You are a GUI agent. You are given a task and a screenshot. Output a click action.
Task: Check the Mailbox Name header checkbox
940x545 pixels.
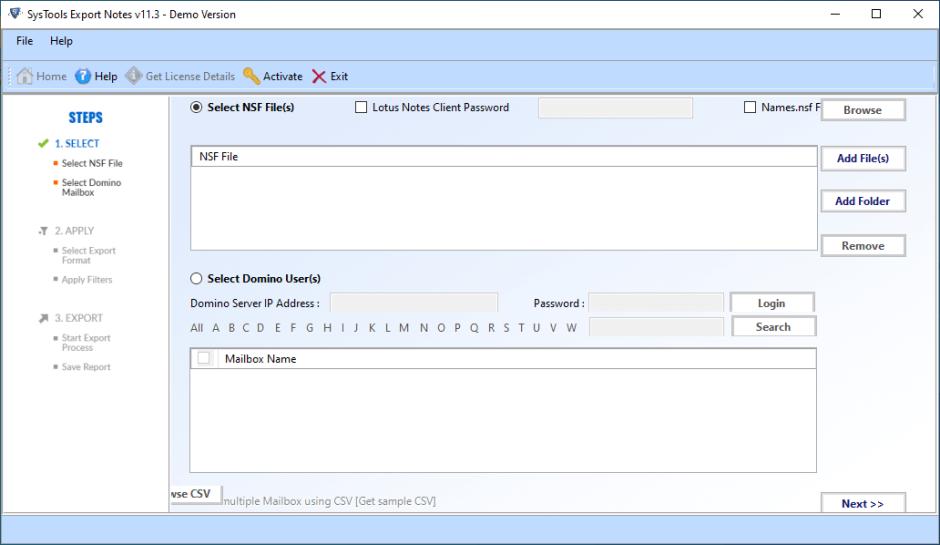204,358
